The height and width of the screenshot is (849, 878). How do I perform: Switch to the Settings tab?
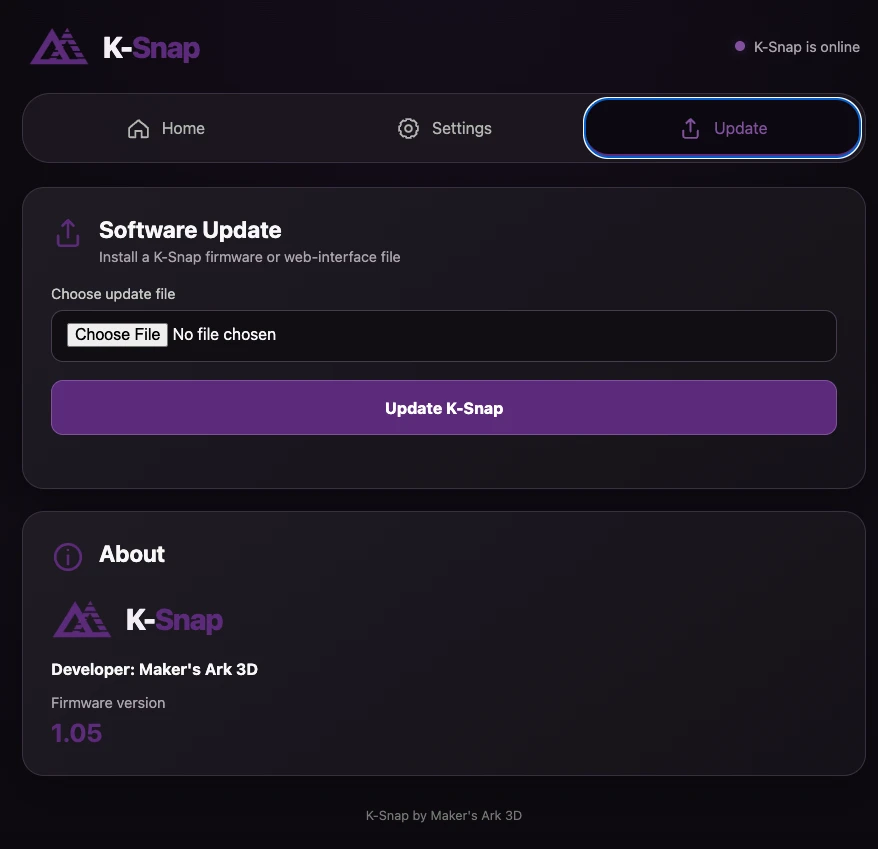coord(444,128)
